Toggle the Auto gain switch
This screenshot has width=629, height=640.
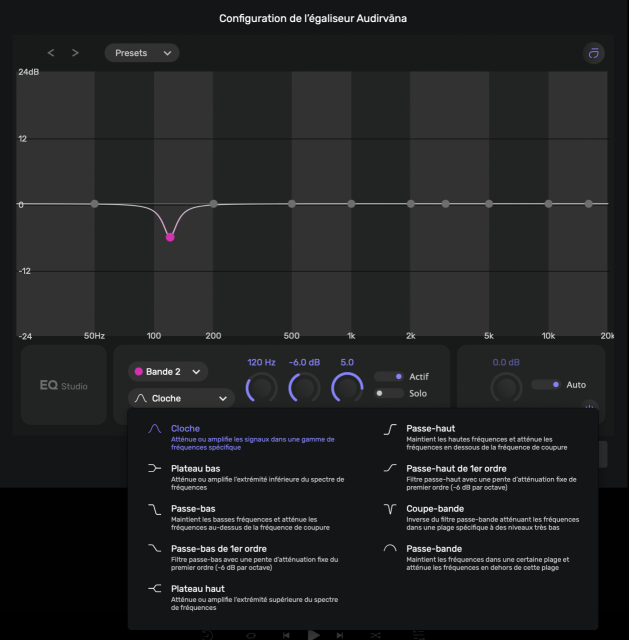pos(546,384)
